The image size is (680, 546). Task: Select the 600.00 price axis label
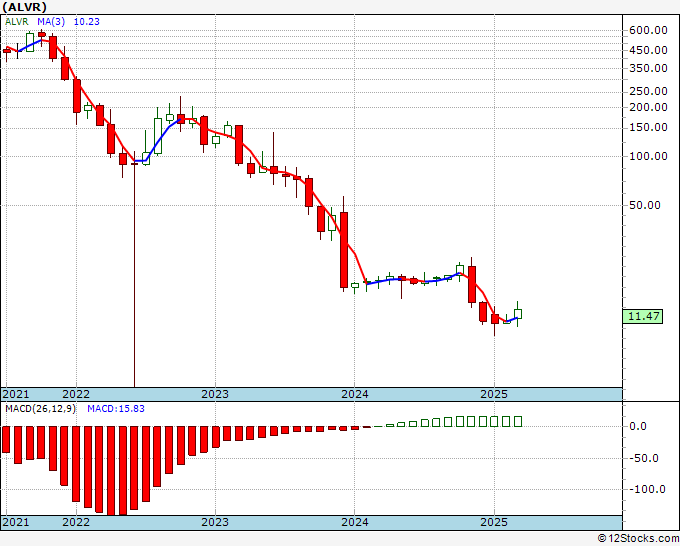tap(648, 30)
